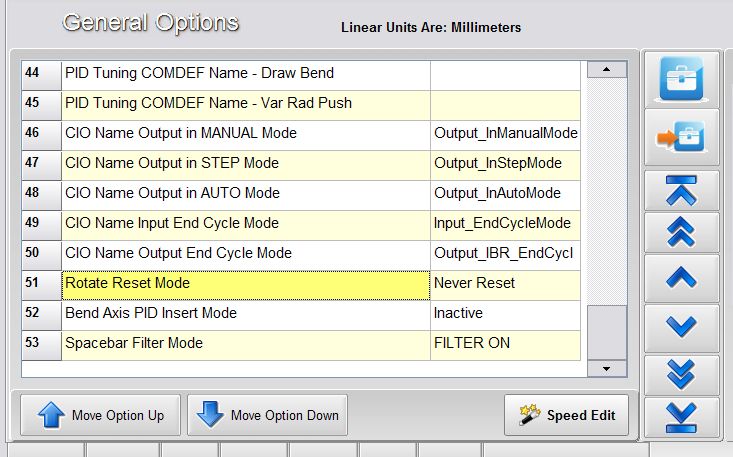Click the Move Option Down button

click(267, 415)
